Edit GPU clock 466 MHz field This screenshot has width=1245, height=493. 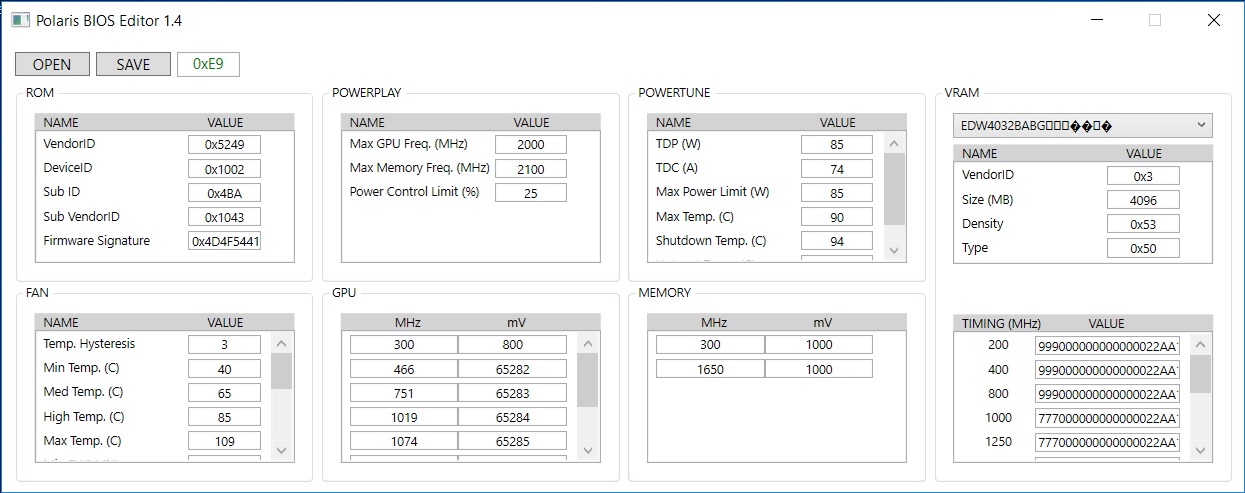(404, 369)
